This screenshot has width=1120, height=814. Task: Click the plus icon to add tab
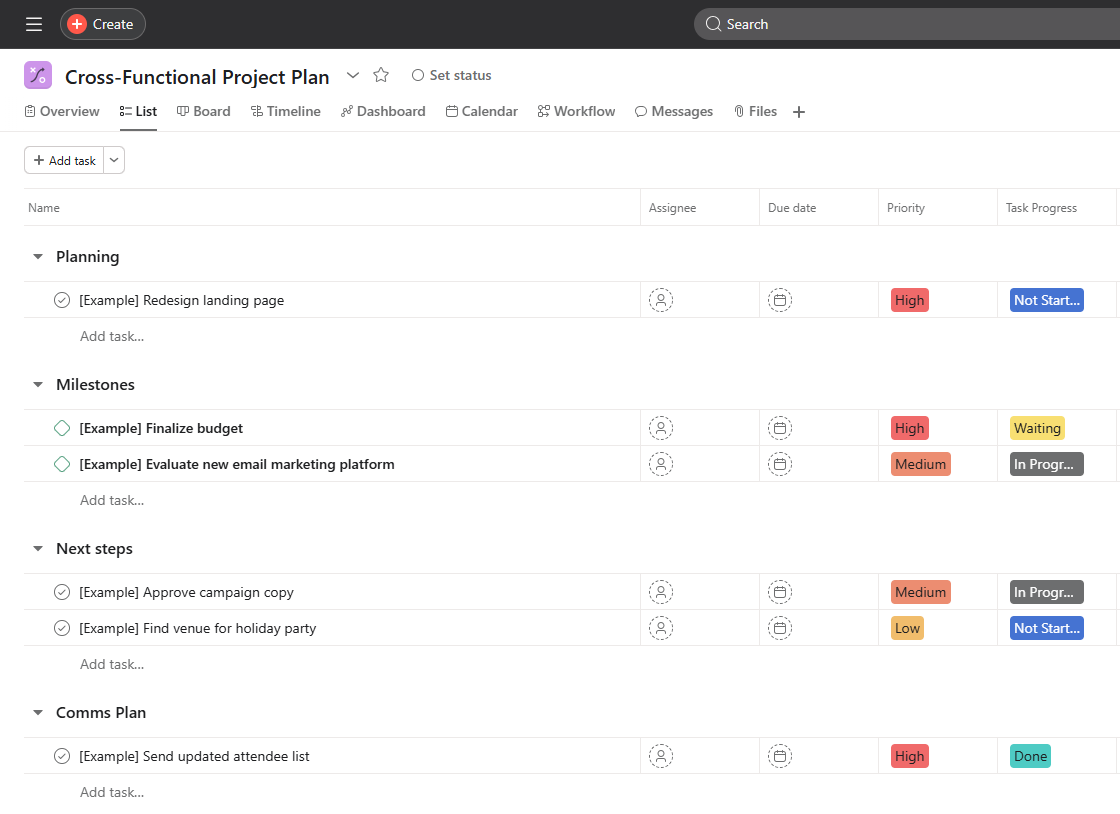799,112
